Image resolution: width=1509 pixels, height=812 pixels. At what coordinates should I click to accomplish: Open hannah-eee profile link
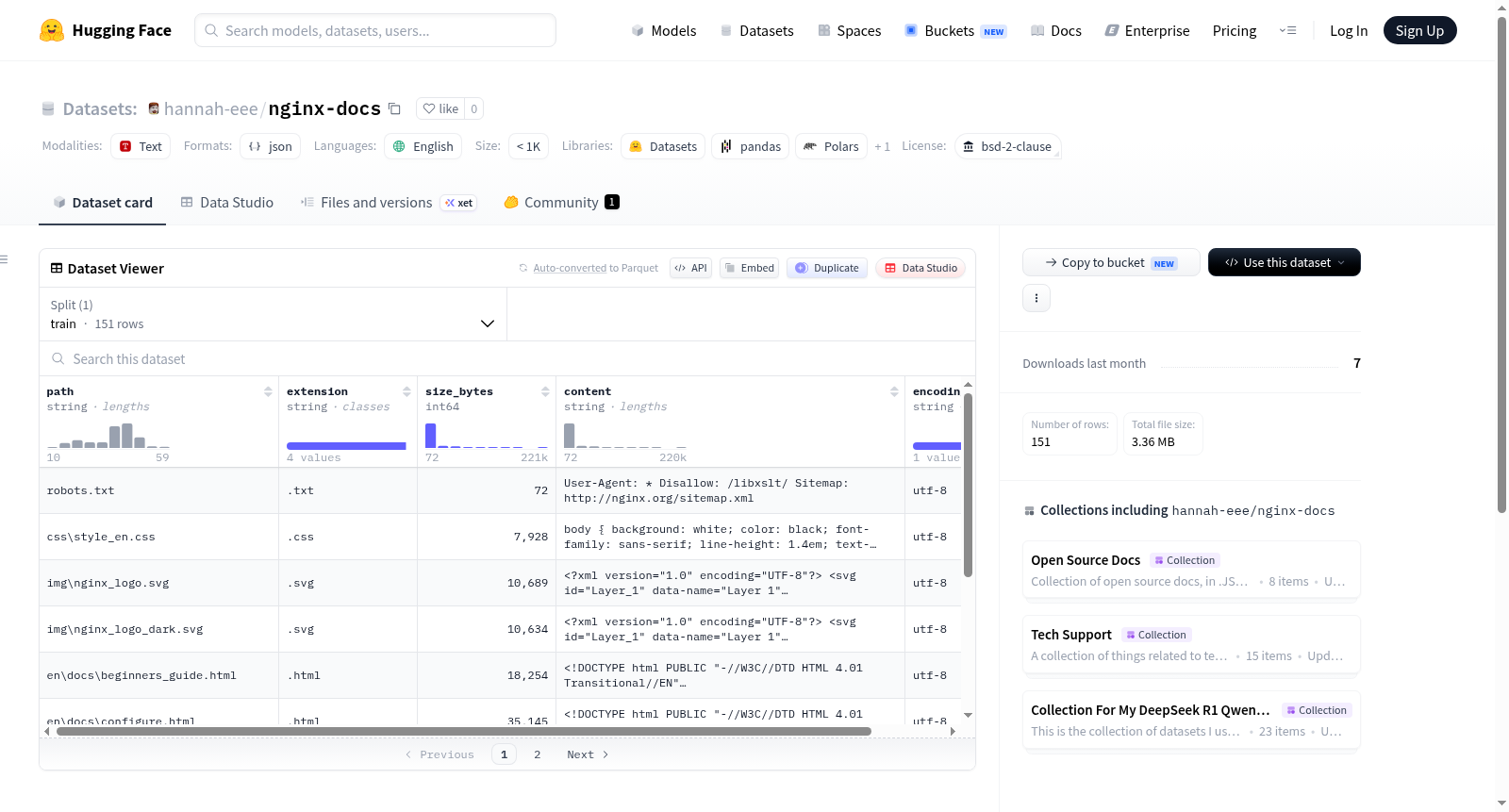[x=210, y=108]
